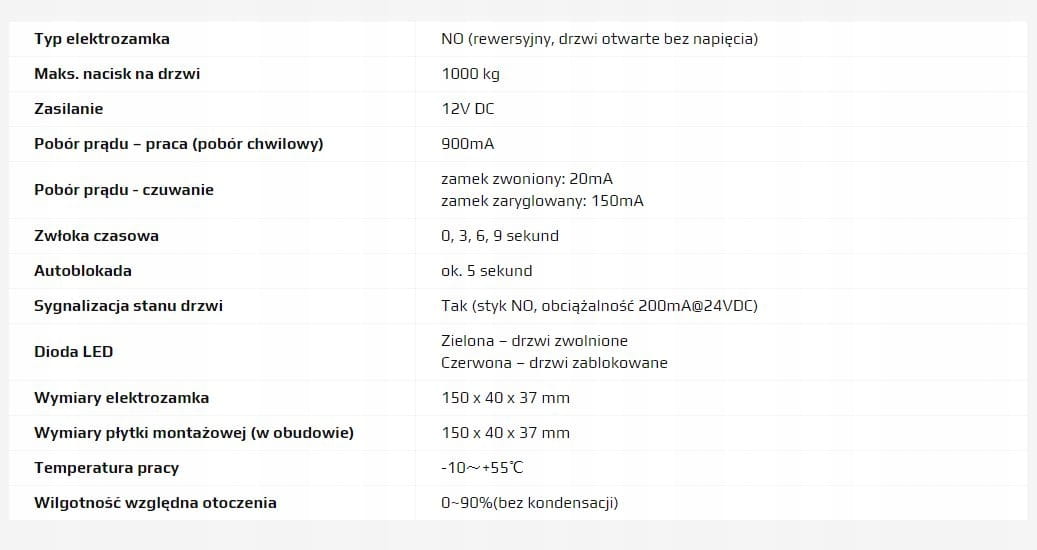The image size is (1037, 550).
Task: Click 'Pobór prądu – praca (pobór chwilowy)' label
Action: click(178, 143)
